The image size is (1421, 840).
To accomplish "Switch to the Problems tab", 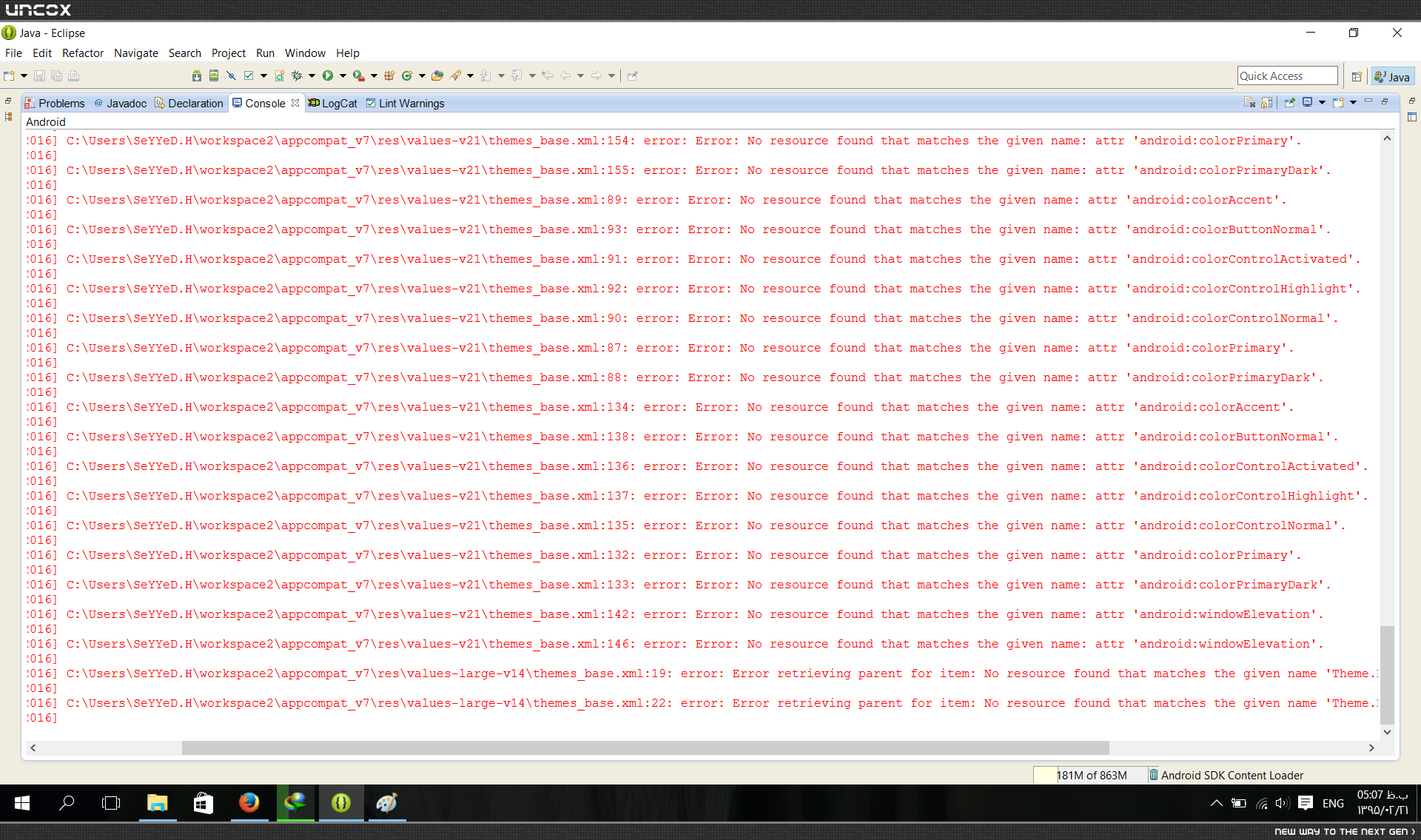I will (55, 104).
